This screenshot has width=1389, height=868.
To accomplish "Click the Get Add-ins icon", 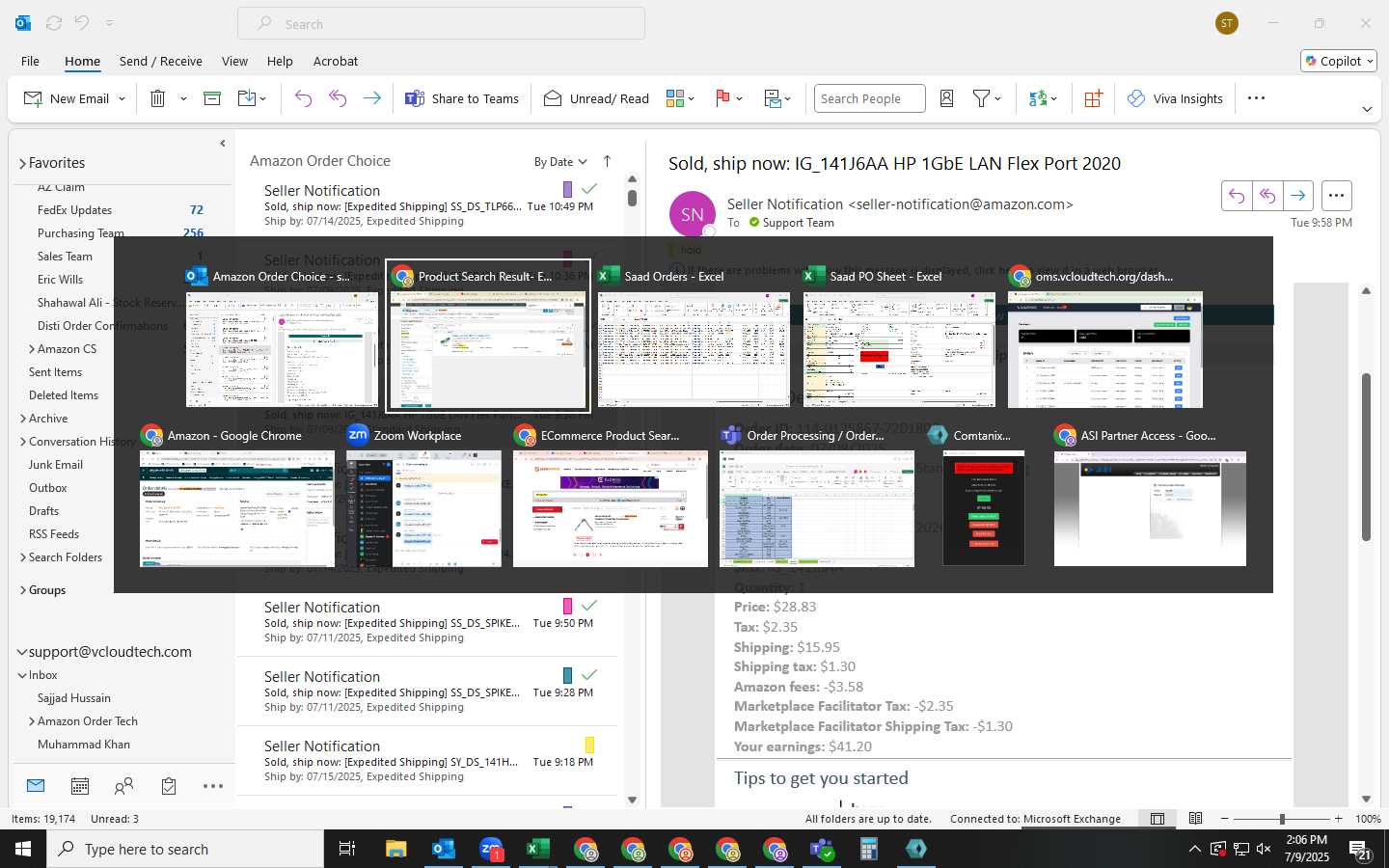I will point(1093,98).
